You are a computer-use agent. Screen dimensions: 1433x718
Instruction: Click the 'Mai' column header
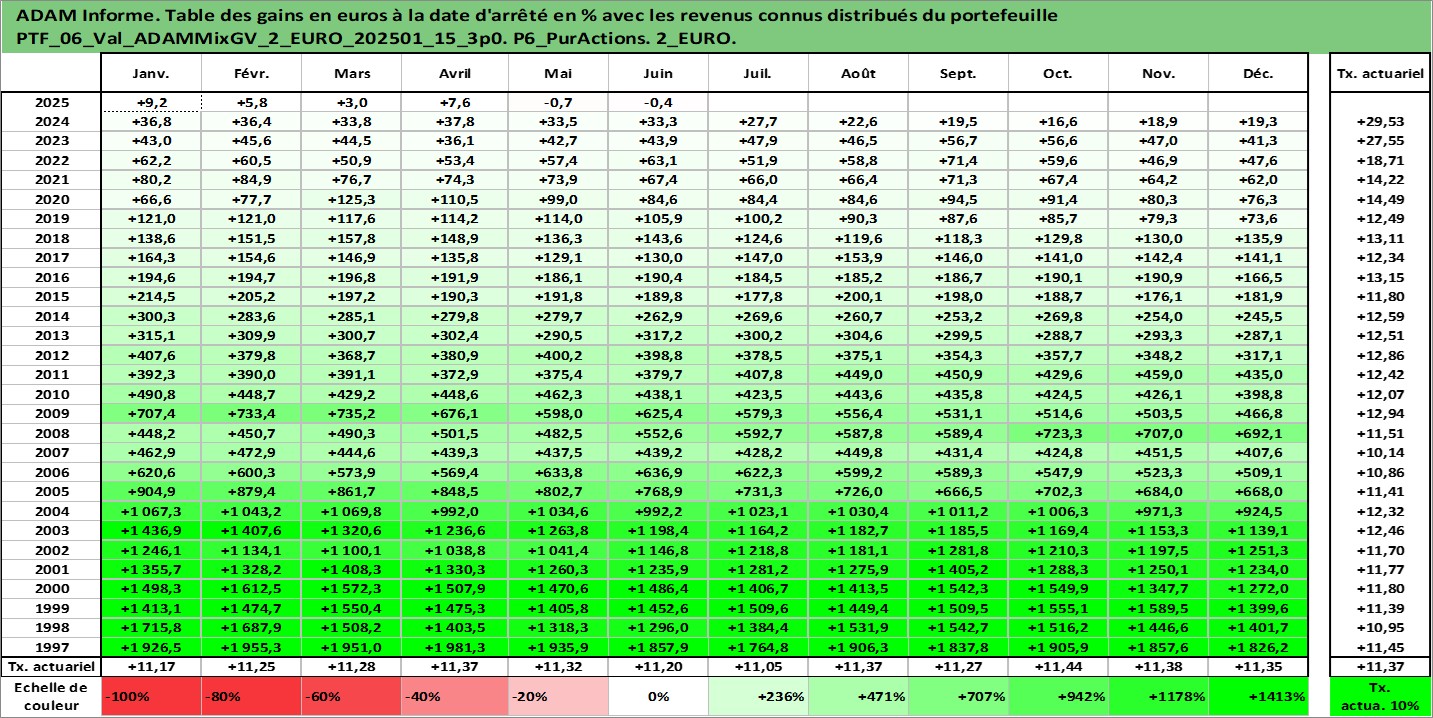(558, 74)
